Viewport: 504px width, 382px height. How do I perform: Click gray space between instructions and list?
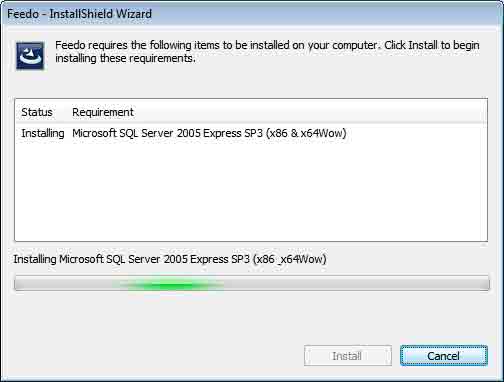[251, 83]
